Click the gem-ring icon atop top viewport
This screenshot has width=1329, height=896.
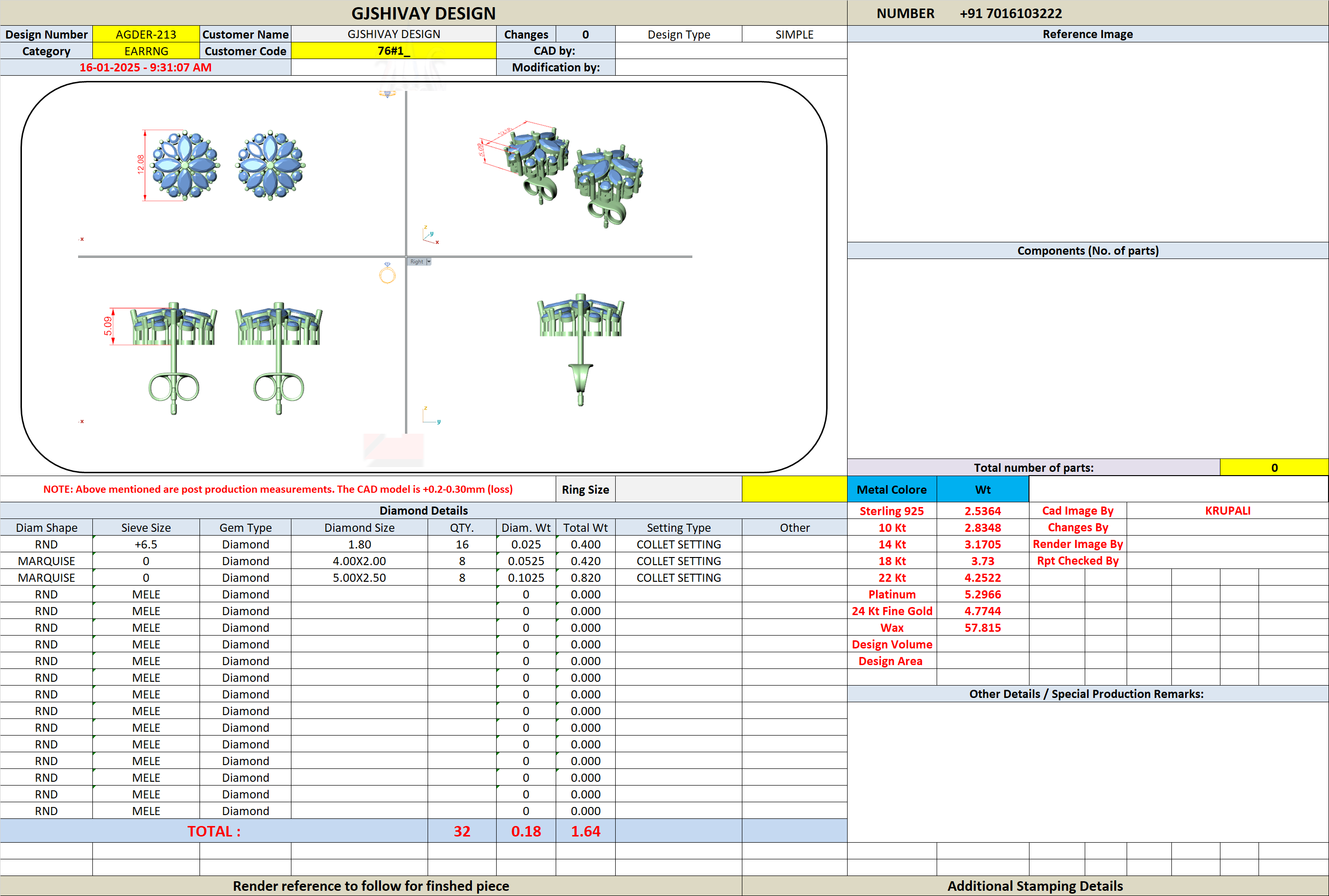[x=387, y=94]
